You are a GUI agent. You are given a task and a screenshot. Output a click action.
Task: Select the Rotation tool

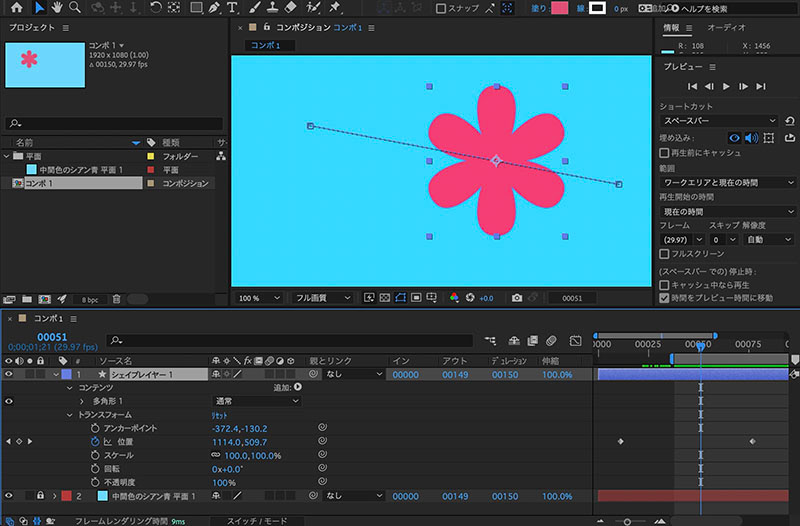coord(156,7)
